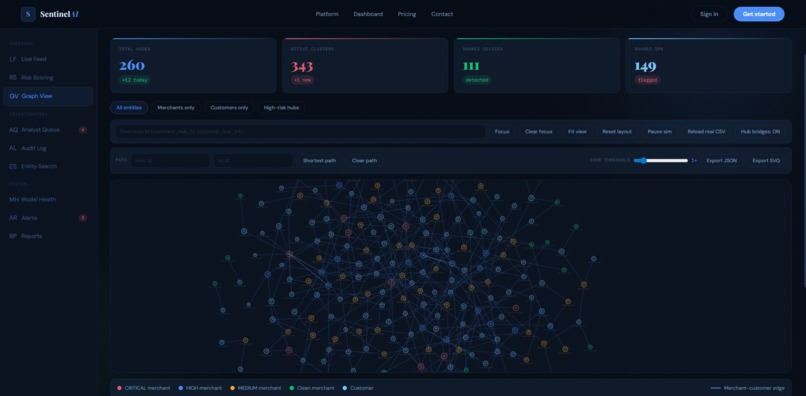
Task: Click the Shortest path button
Action: (319, 160)
